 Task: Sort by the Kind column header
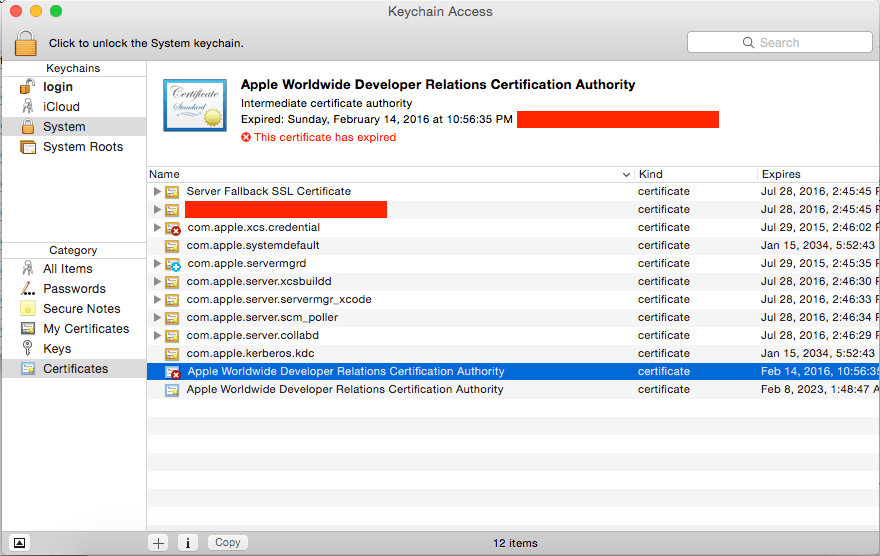coord(695,174)
